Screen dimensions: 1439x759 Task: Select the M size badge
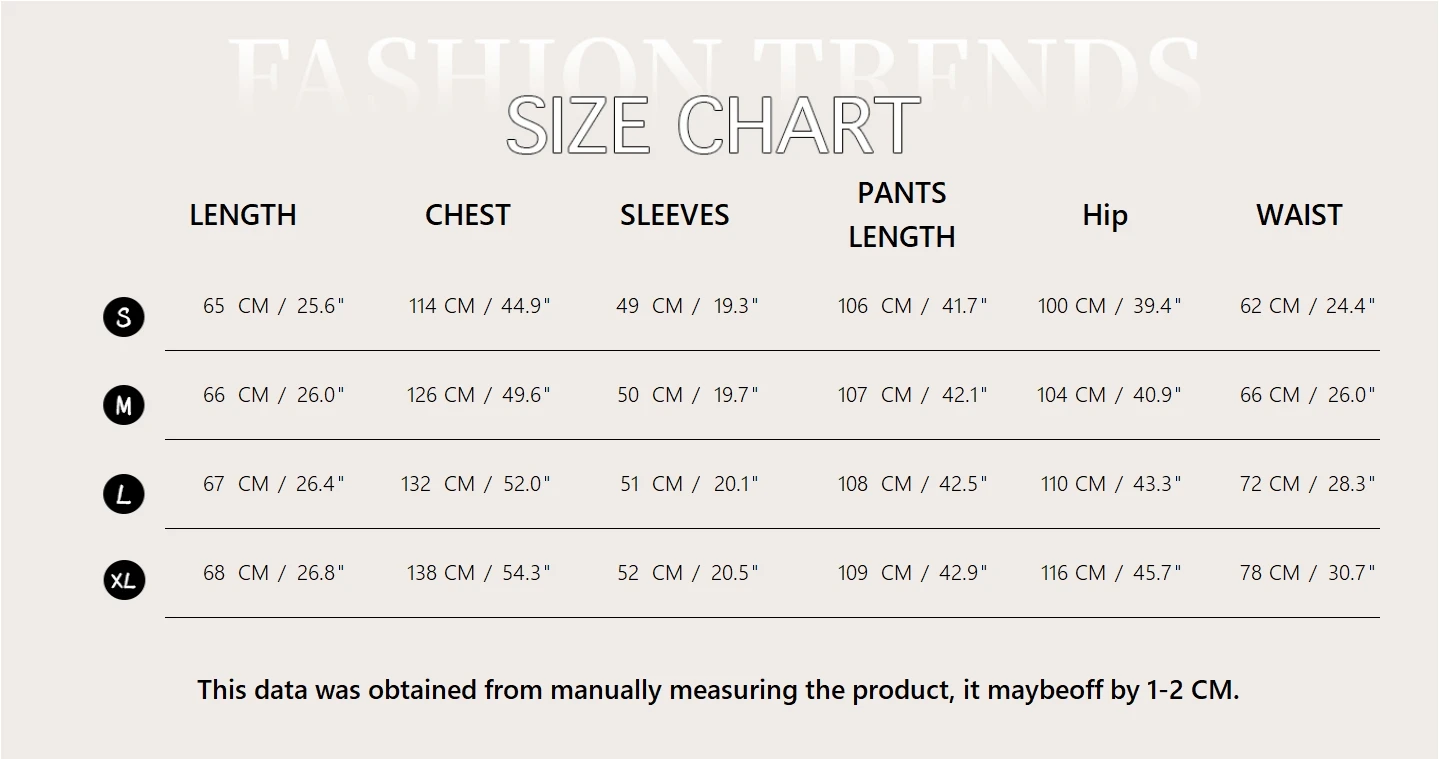(x=124, y=405)
